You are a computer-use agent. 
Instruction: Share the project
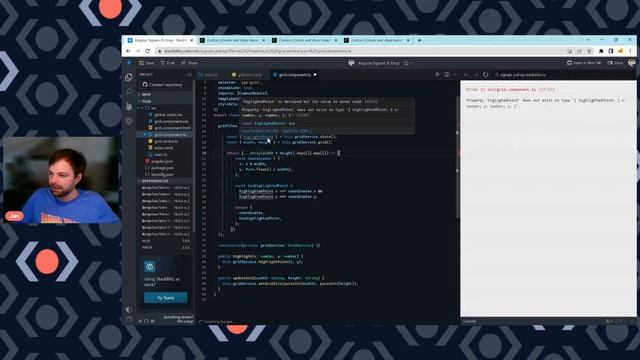189,63
